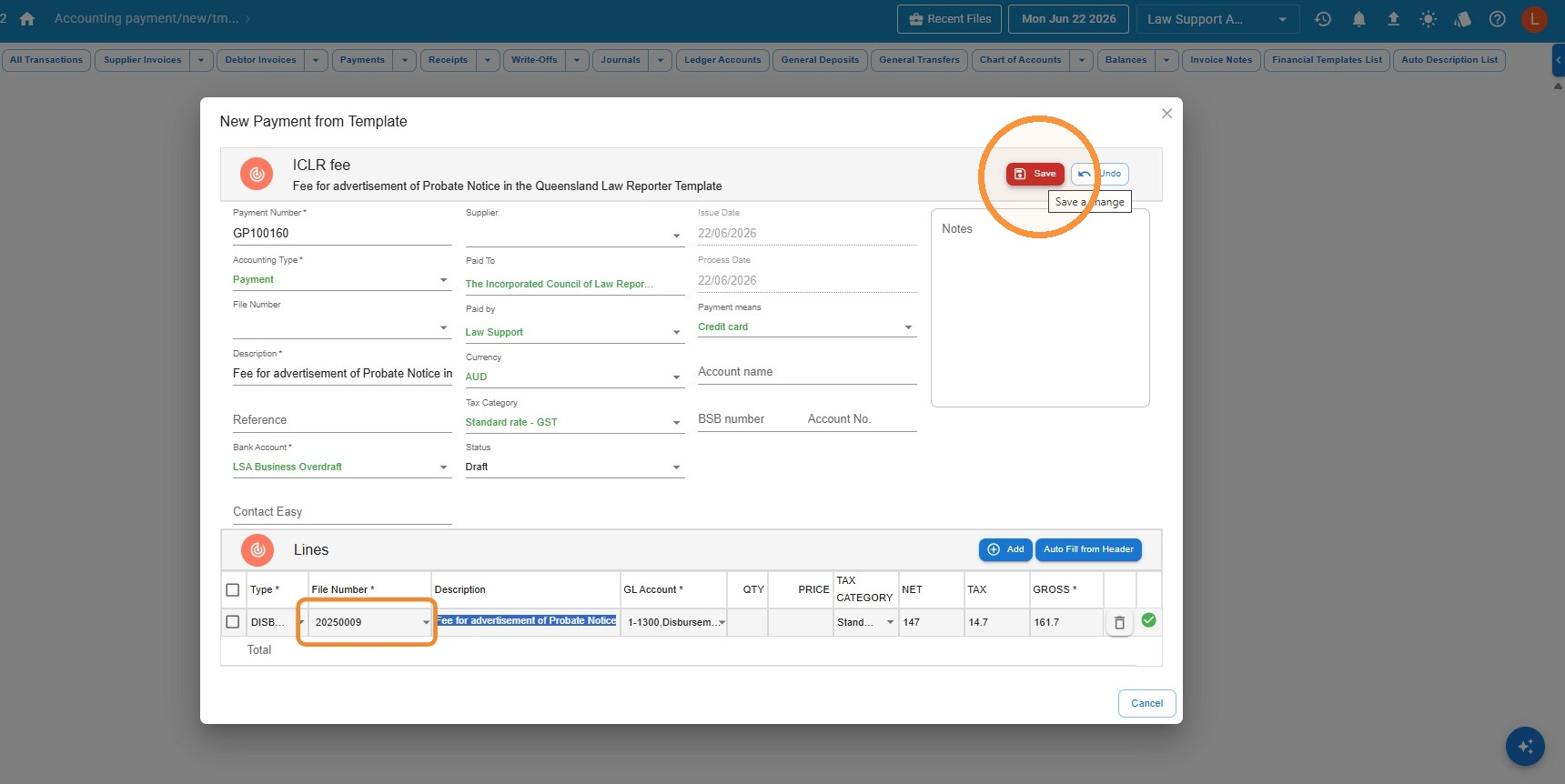Open the Status Draft dropdown
Image resolution: width=1565 pixels, height=784 pixels.
click(x=676, y=467)
